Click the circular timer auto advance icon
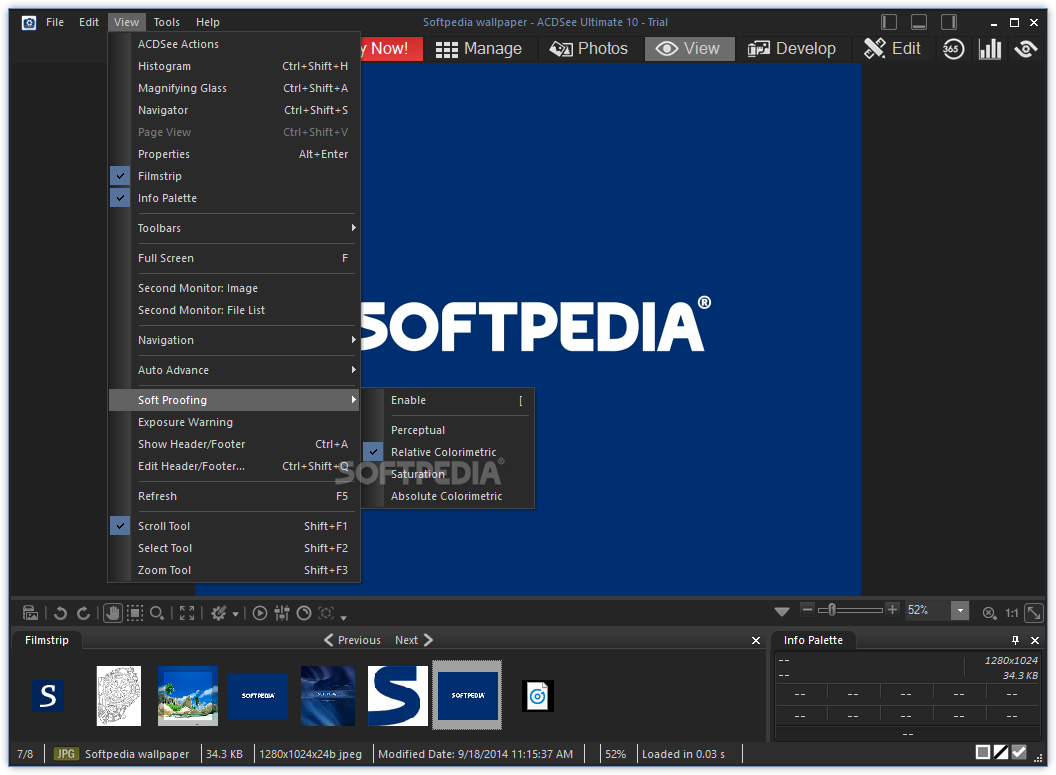The image size is (1056, 775). 304,613
